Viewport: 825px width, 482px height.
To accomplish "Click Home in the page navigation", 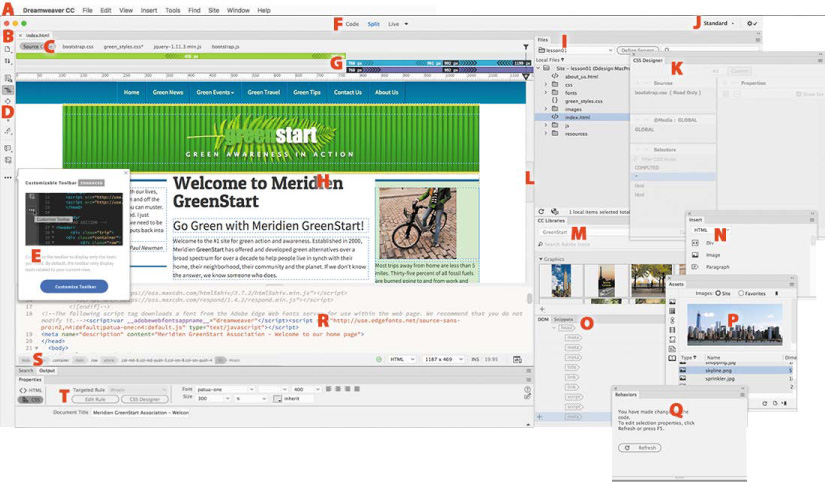I will coord(132,92).
